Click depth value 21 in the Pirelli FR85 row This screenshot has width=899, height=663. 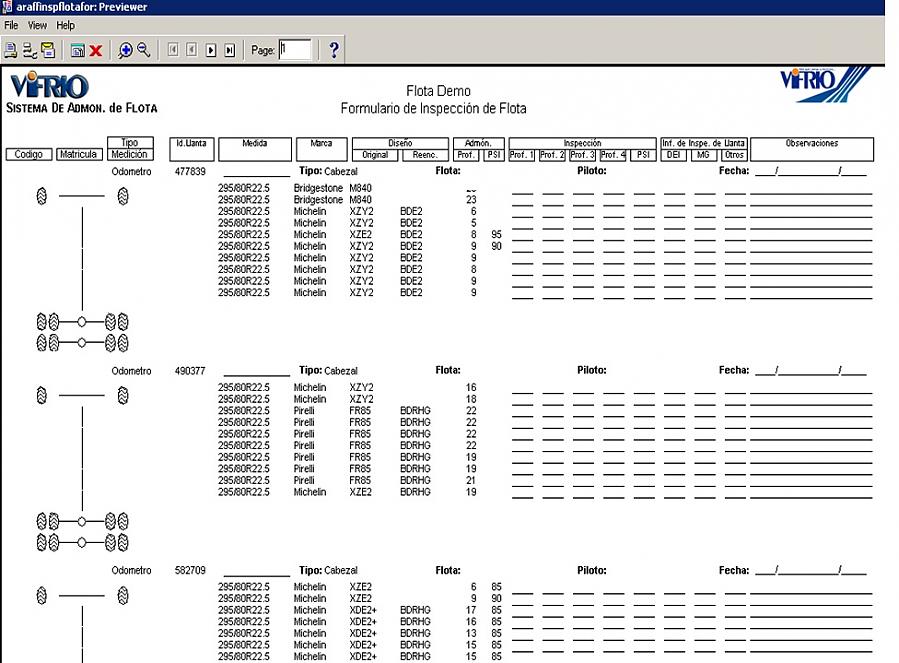(x=471, y=480)
